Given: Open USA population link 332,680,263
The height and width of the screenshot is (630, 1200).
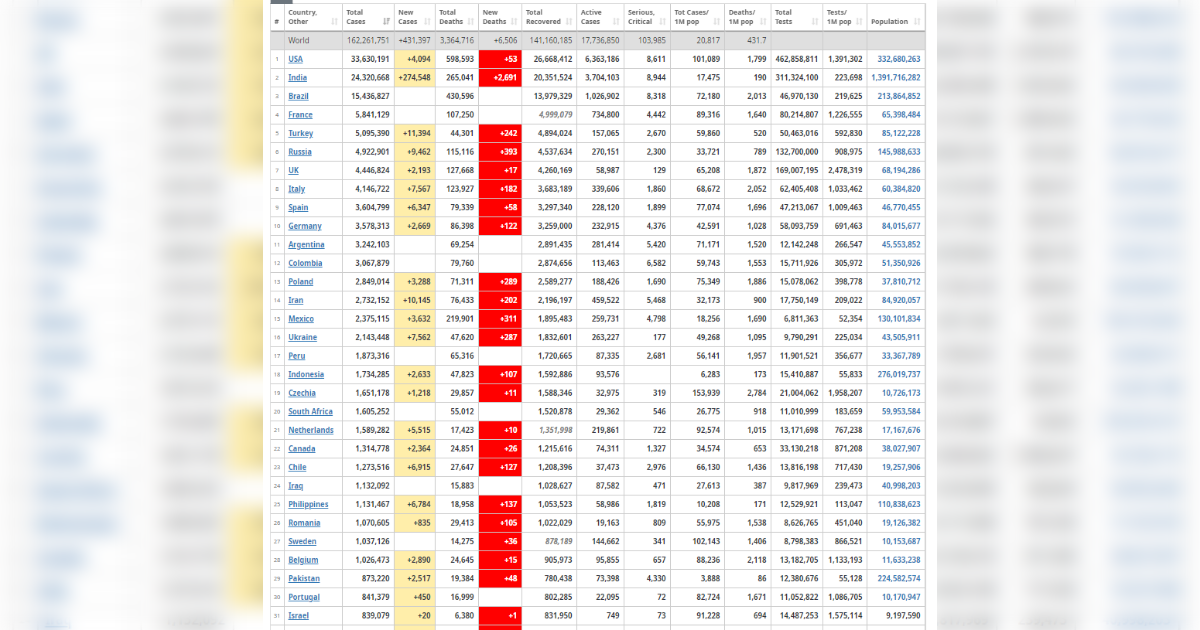Looking at the screenshot, I should coord(899,59).
